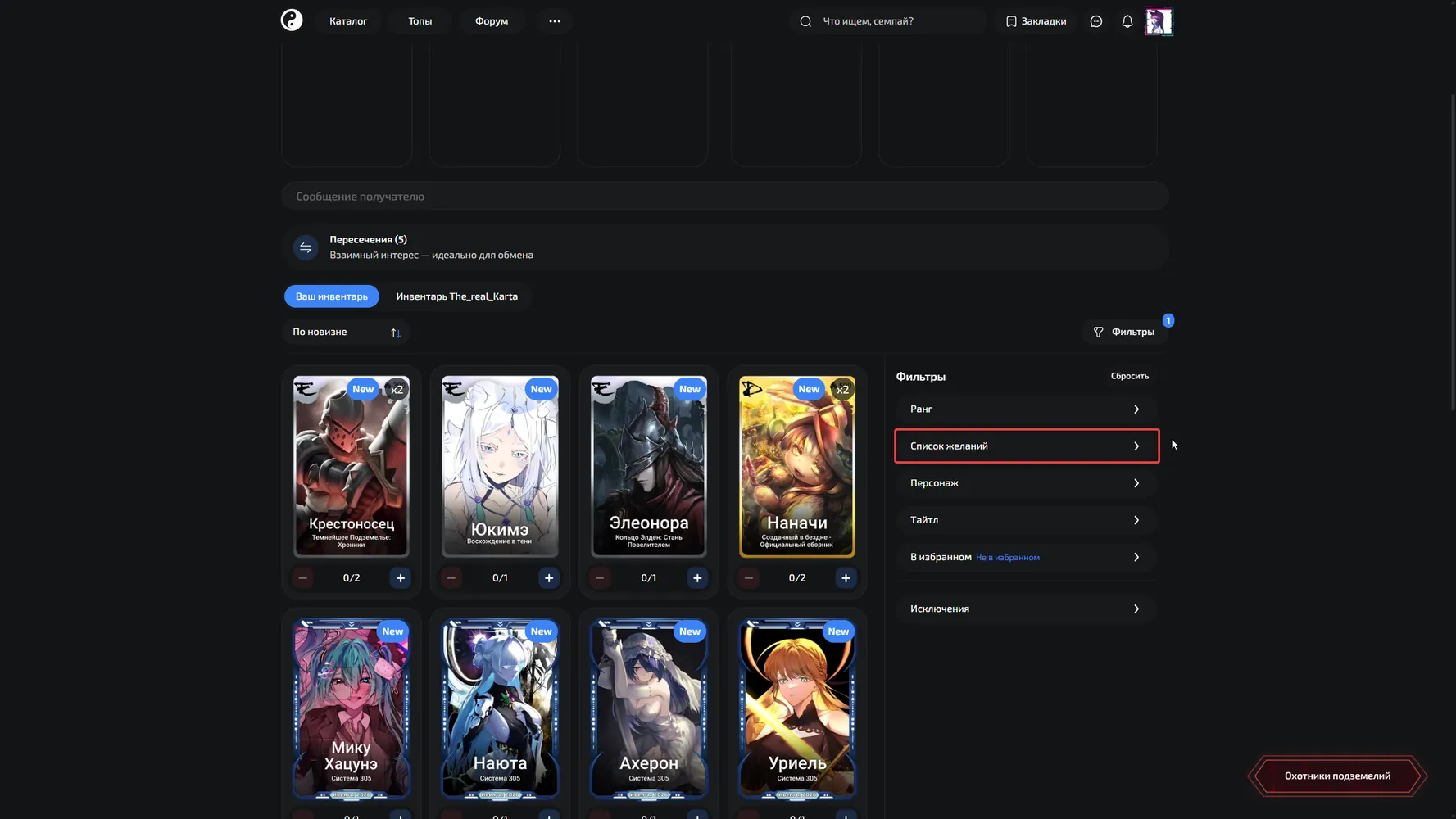The image size is (1456, 819).
Task: Click the New badge on Уриель card
Action: 838,631
